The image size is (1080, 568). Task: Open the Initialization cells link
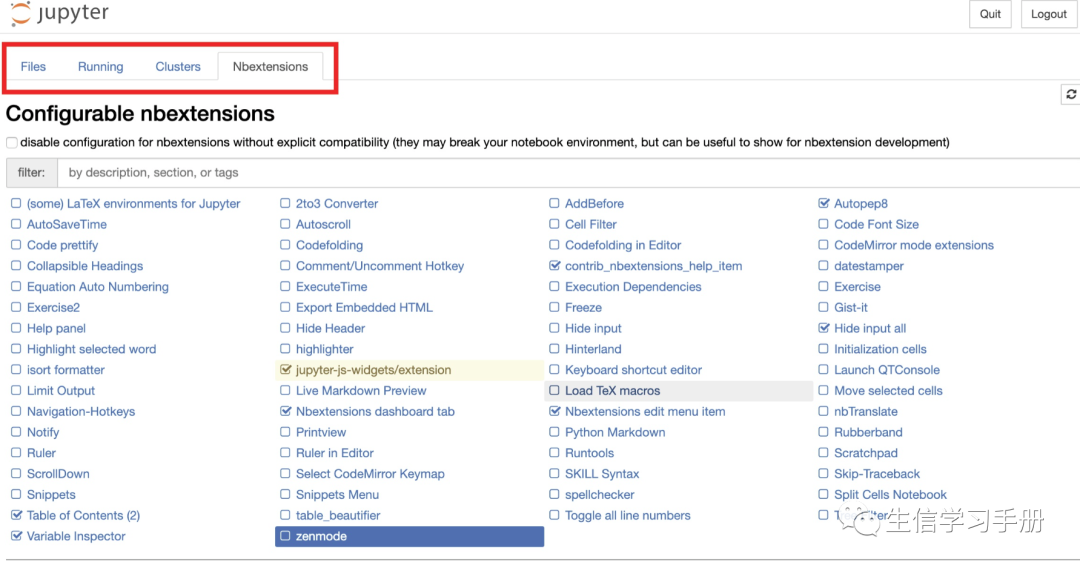point(880,349)
